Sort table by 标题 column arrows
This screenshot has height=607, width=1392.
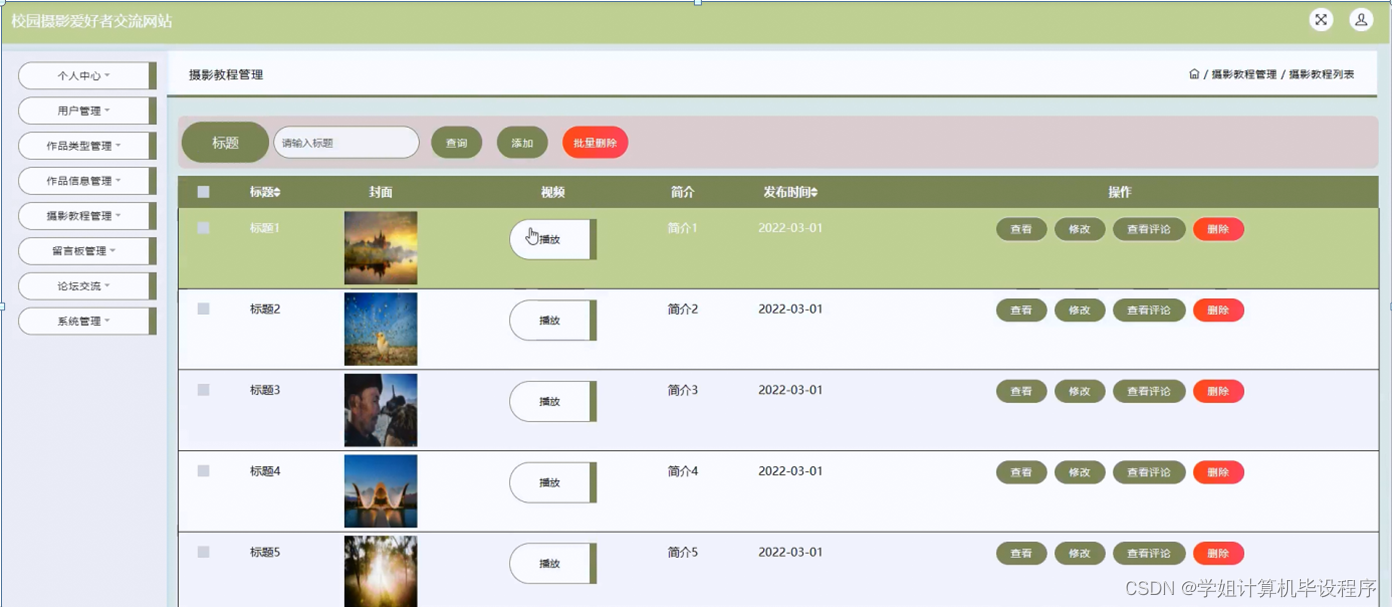tap(278, 192)
